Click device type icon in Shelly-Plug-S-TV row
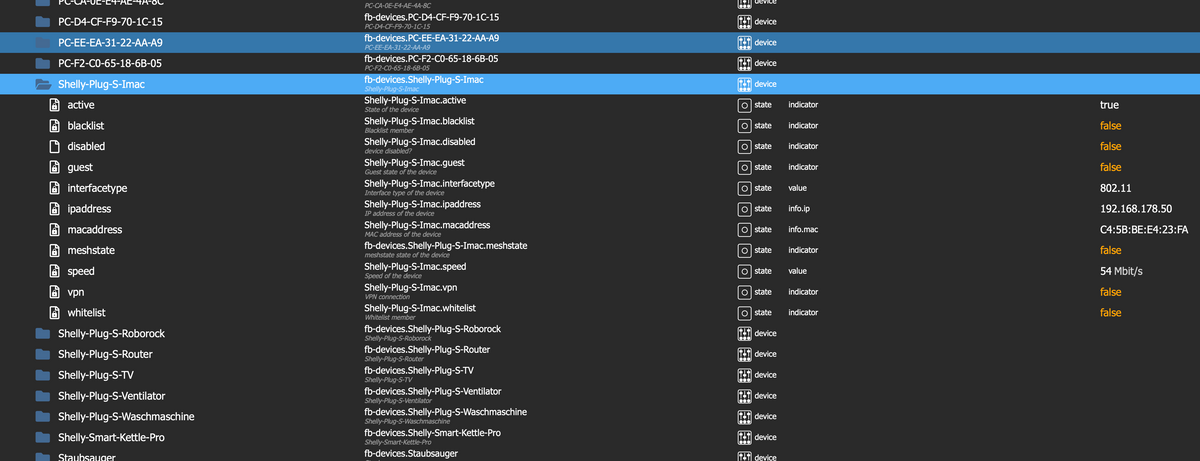The image size is (1200, 461). pos(743,375)
